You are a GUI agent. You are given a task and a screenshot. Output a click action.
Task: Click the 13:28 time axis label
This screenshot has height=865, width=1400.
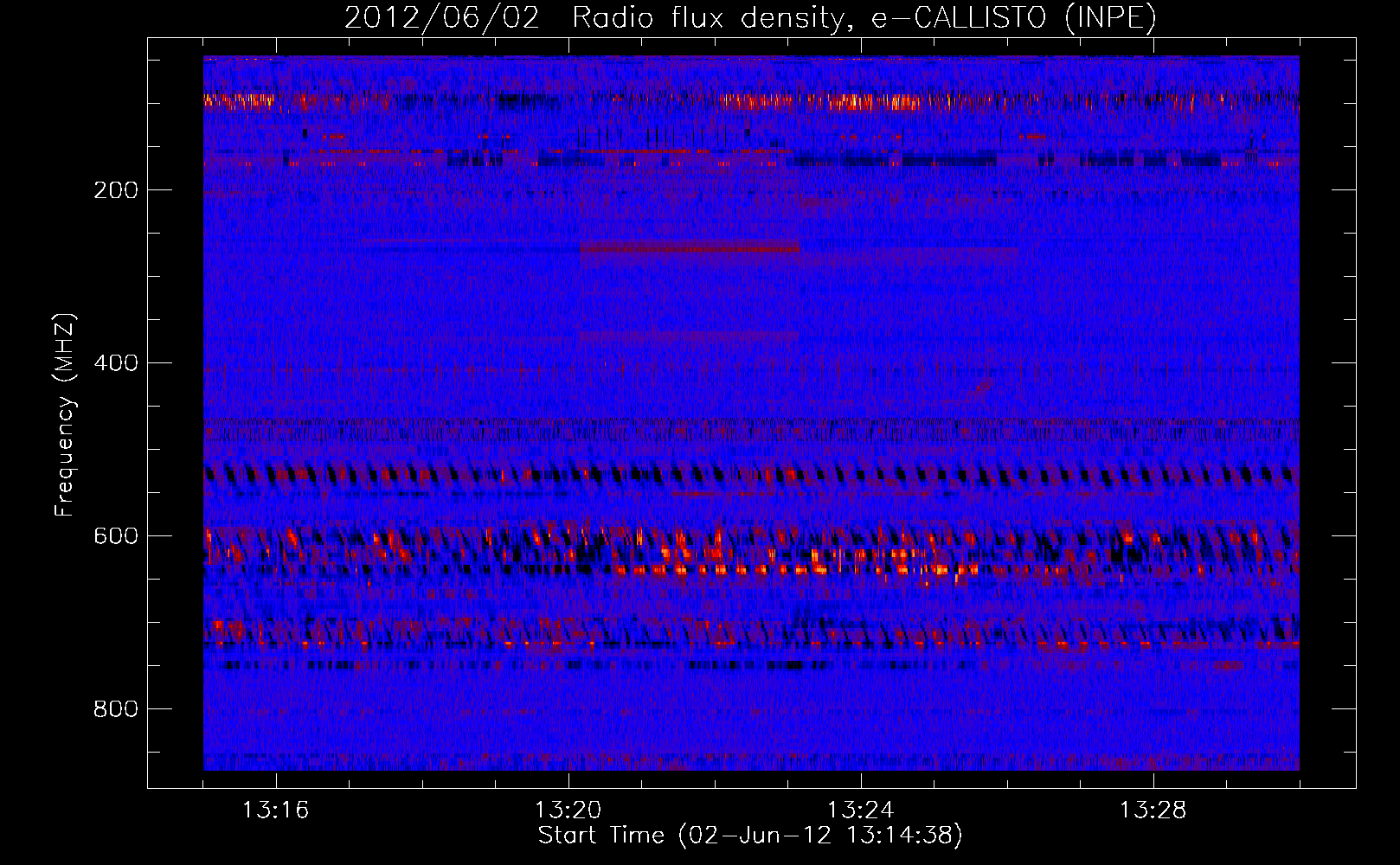tap(1153, 811)
